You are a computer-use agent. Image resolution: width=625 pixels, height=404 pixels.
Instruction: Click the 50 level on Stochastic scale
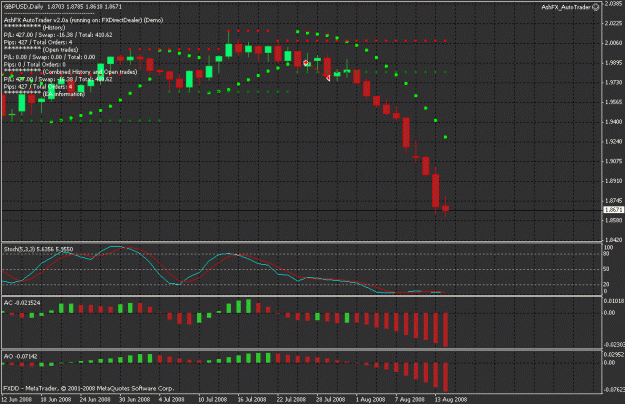click(606, 269)
